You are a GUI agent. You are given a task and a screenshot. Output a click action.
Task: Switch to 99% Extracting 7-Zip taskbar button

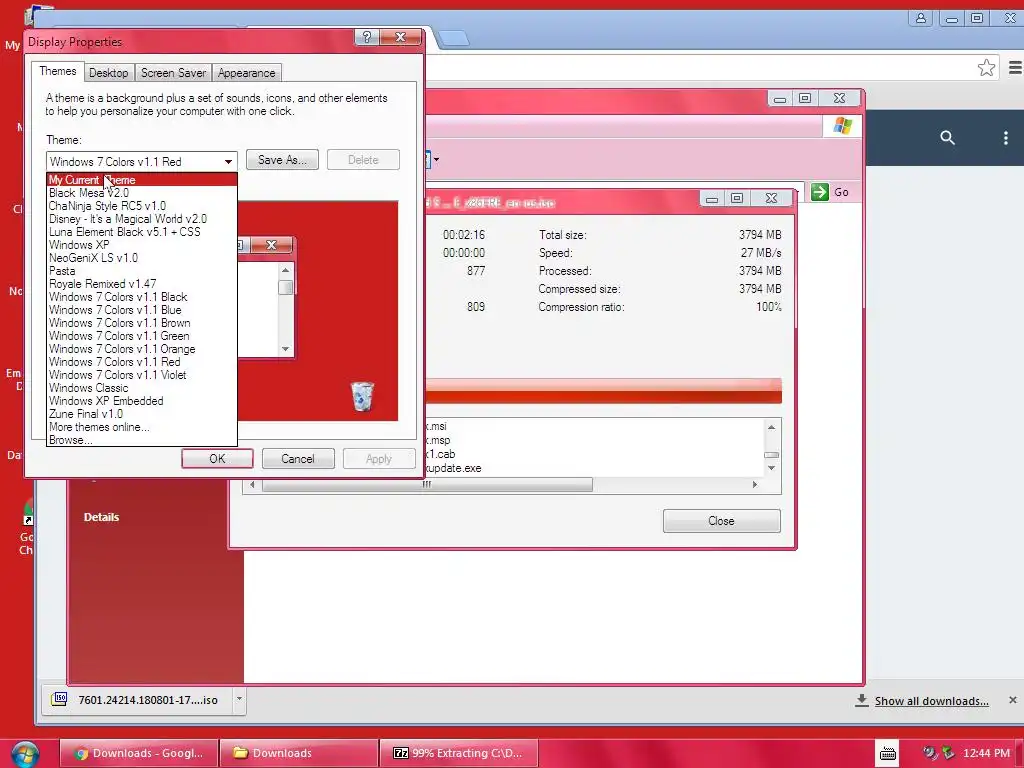pyautogui.click(x=459, y=753)
